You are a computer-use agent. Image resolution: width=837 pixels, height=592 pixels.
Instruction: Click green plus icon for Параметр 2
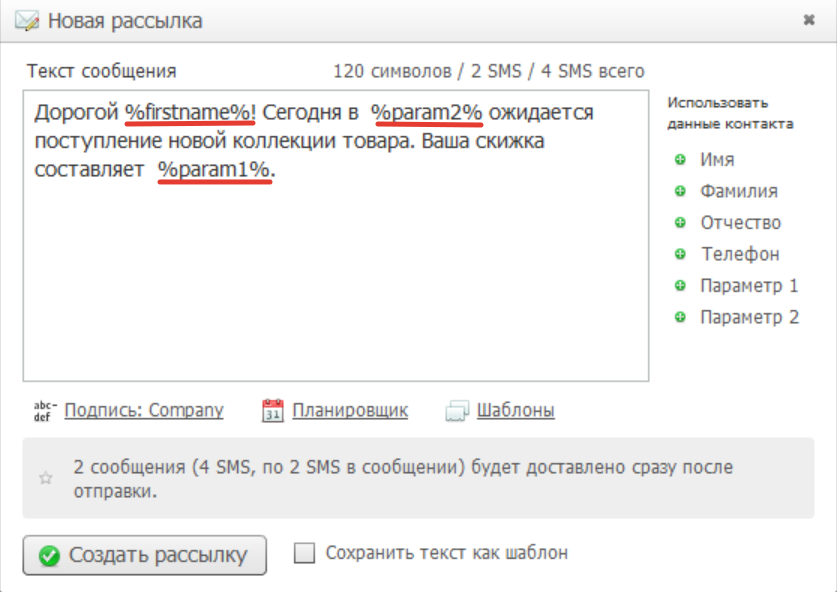[680, 318]
